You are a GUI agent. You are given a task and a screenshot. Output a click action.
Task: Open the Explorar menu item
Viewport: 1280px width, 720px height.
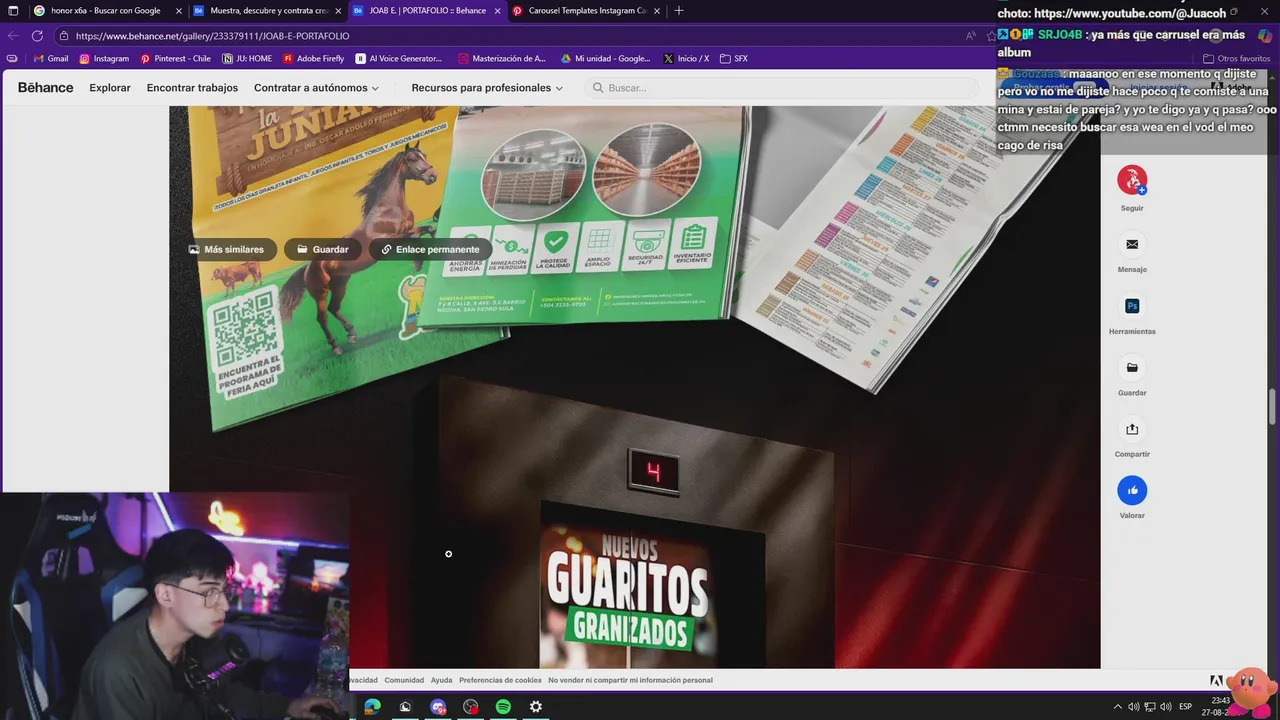coord(110,88)
